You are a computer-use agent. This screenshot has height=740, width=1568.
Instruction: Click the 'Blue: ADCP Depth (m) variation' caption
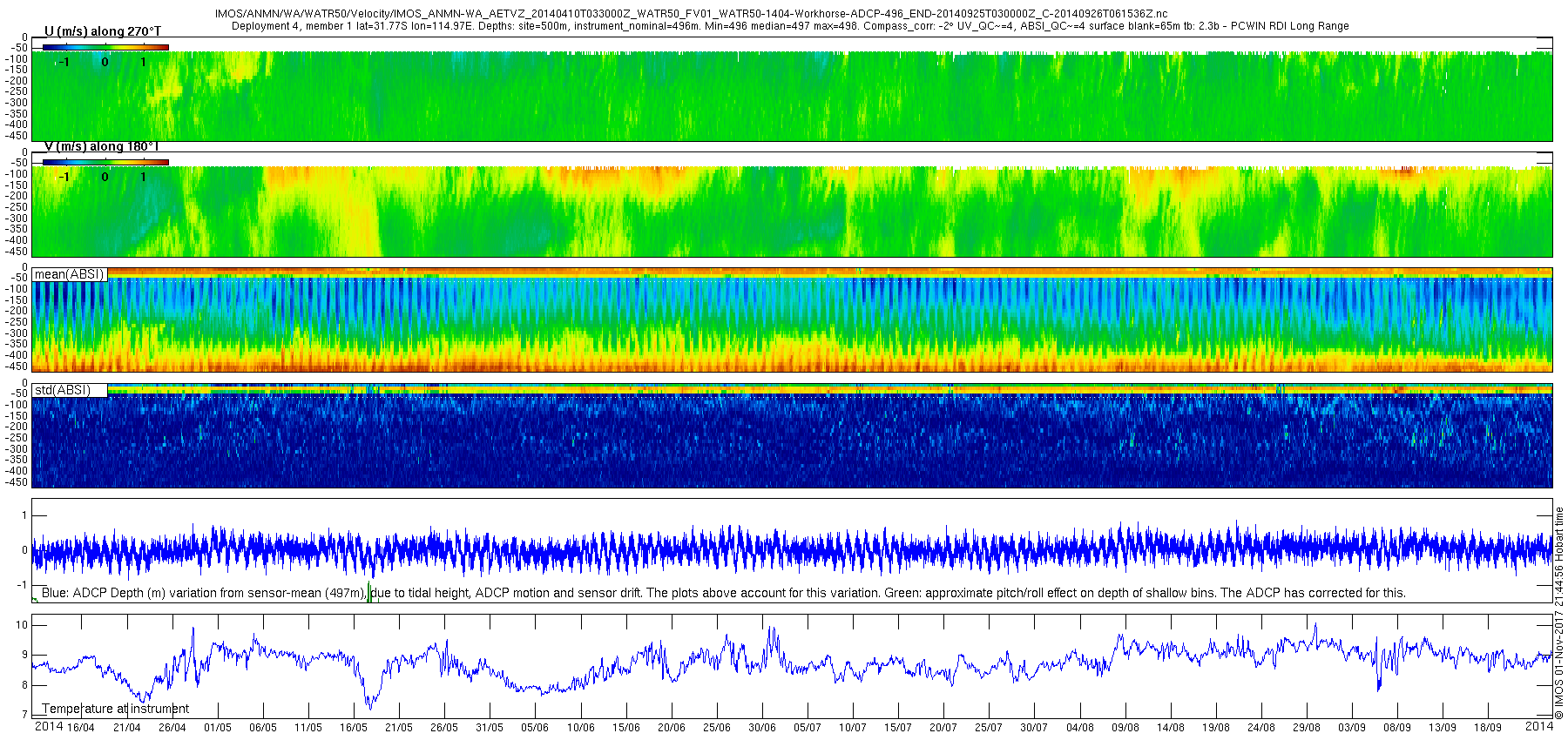[x=724, y=593]
